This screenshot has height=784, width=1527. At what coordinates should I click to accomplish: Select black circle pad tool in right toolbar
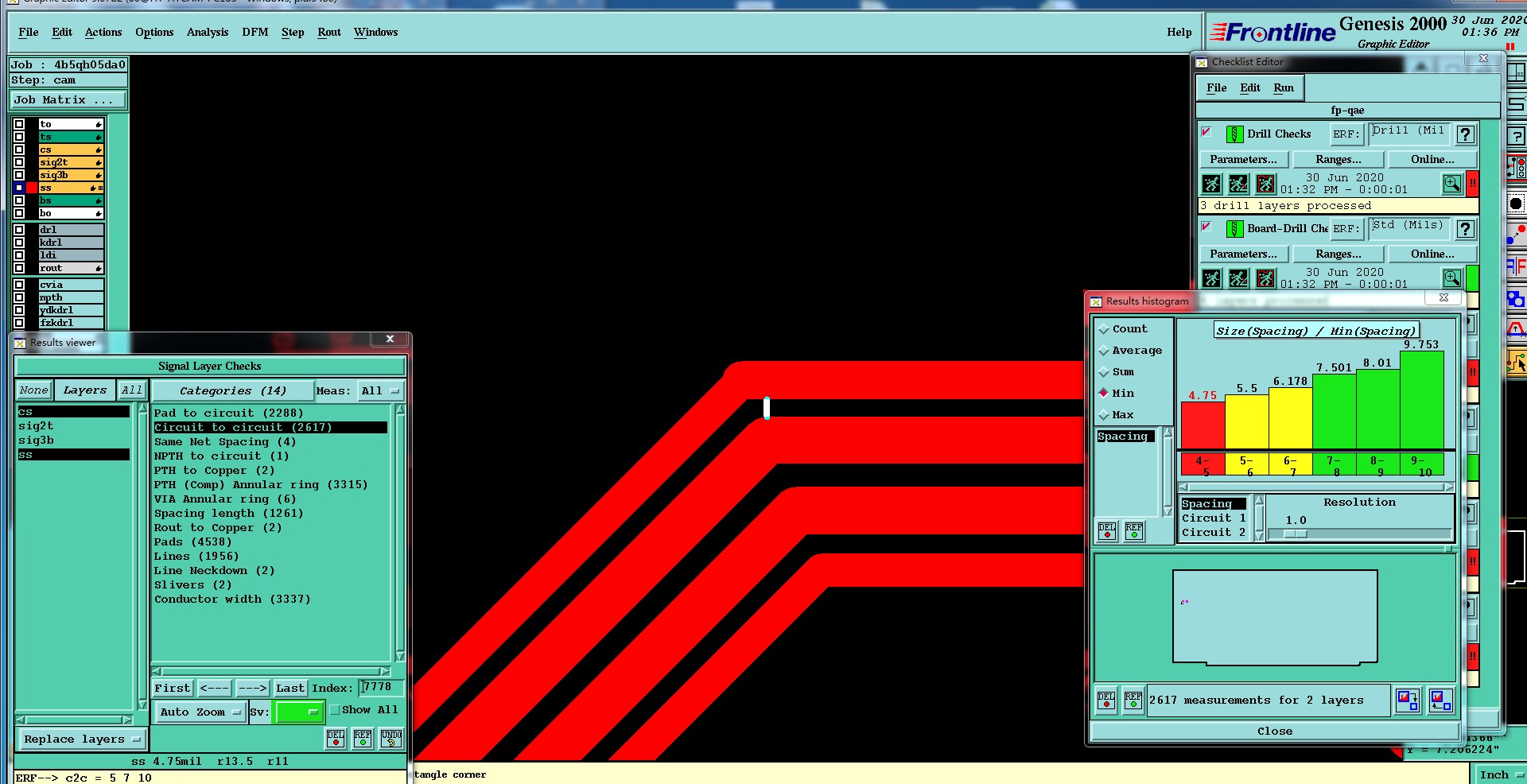1517,204
